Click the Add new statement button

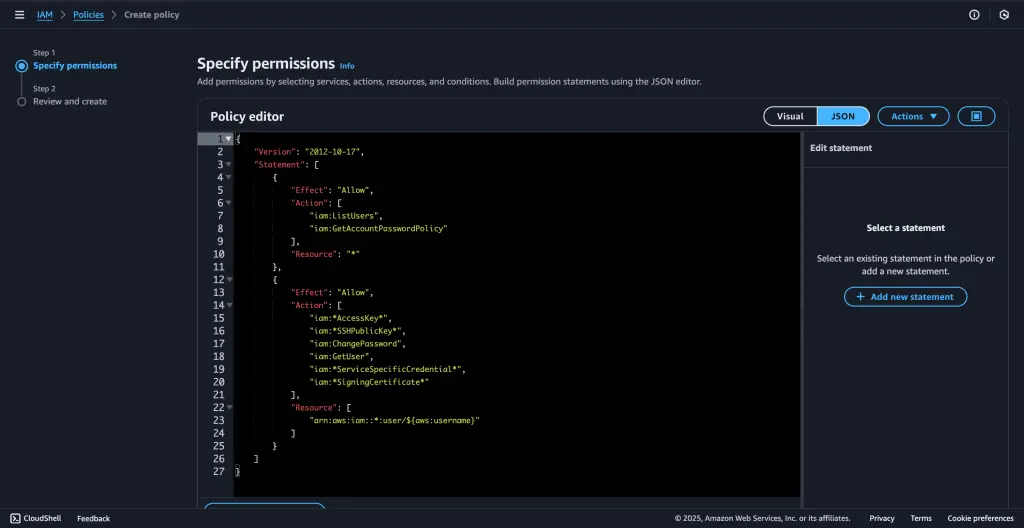905,297
